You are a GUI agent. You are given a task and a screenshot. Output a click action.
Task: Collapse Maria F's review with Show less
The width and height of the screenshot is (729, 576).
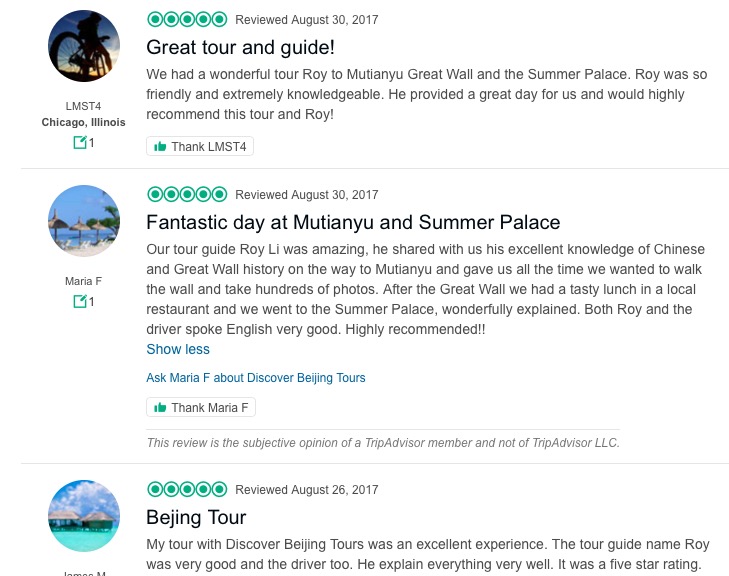178,349
